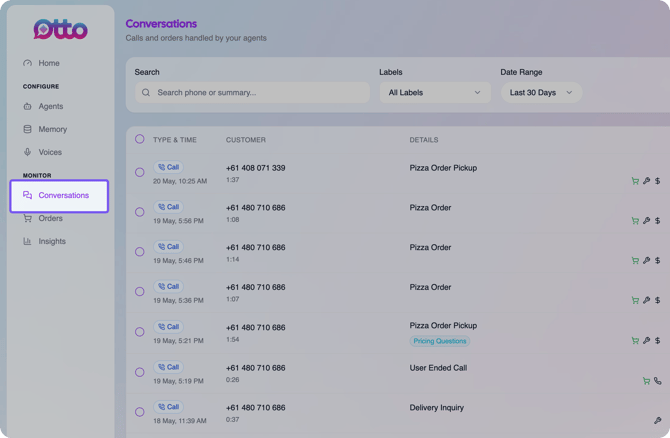Click the wrench icon on the 5:36 PM call row
The height and width of the screenshot is (438, 670).
(646, 300)
